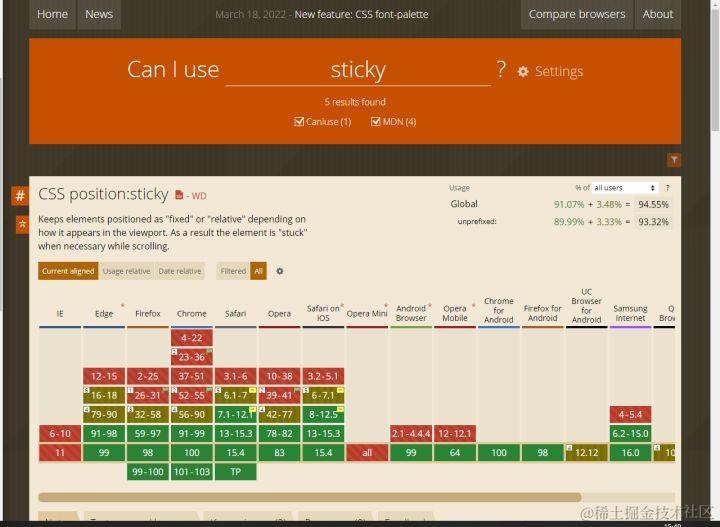
Task: Click the Safari on iOS column header
Action: click(x=323, y=313)
